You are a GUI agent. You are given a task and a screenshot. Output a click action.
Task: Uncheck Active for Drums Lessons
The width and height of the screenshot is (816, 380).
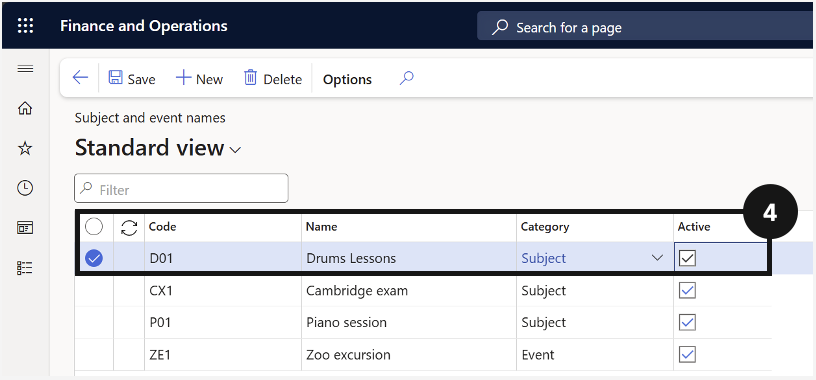[687, 258]
